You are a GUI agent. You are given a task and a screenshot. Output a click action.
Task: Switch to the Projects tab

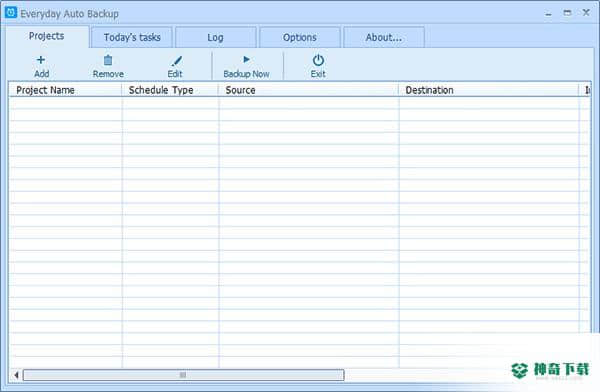coord(47,36)
